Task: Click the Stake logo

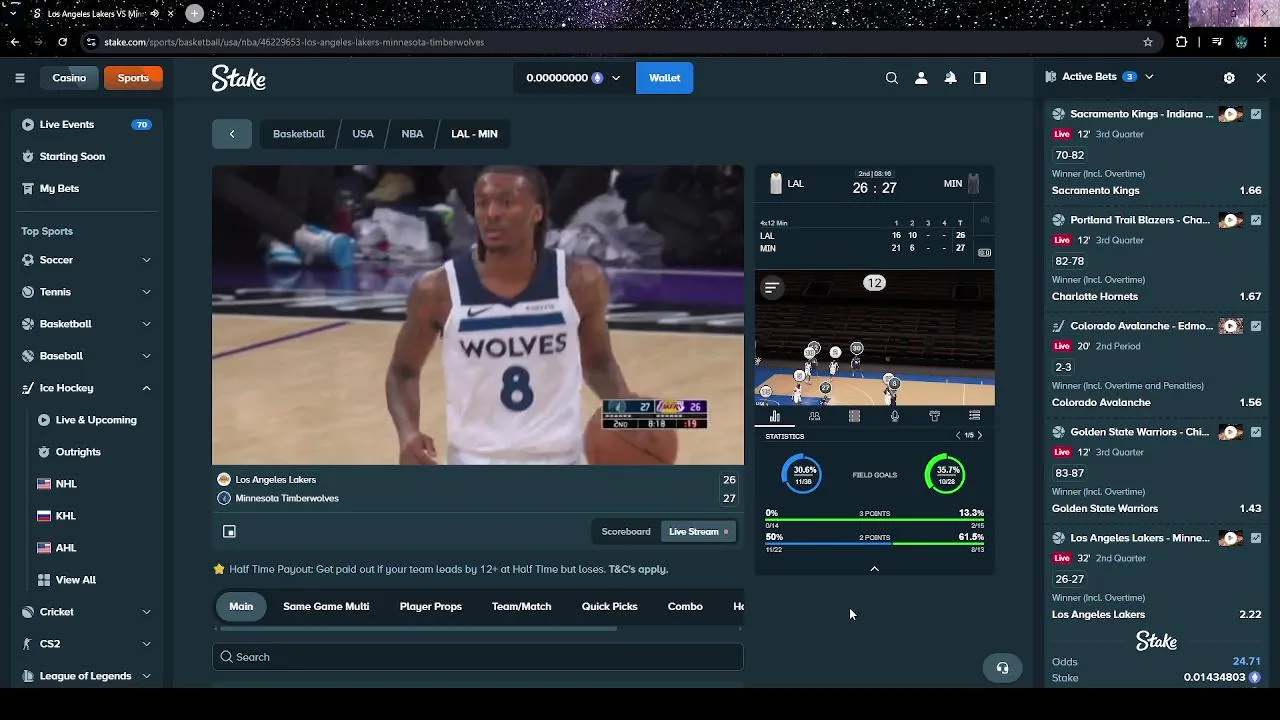Action: tap(238, 78)
